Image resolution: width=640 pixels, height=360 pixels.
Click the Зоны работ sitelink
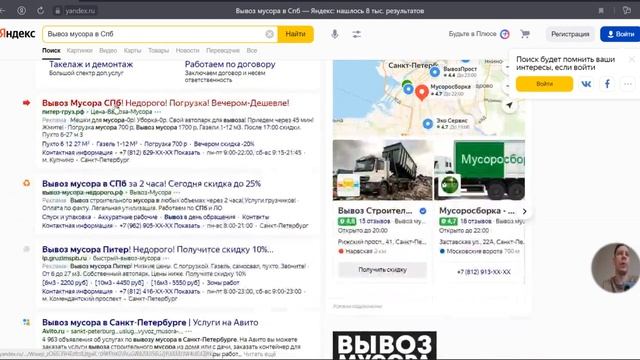point(223,283)
